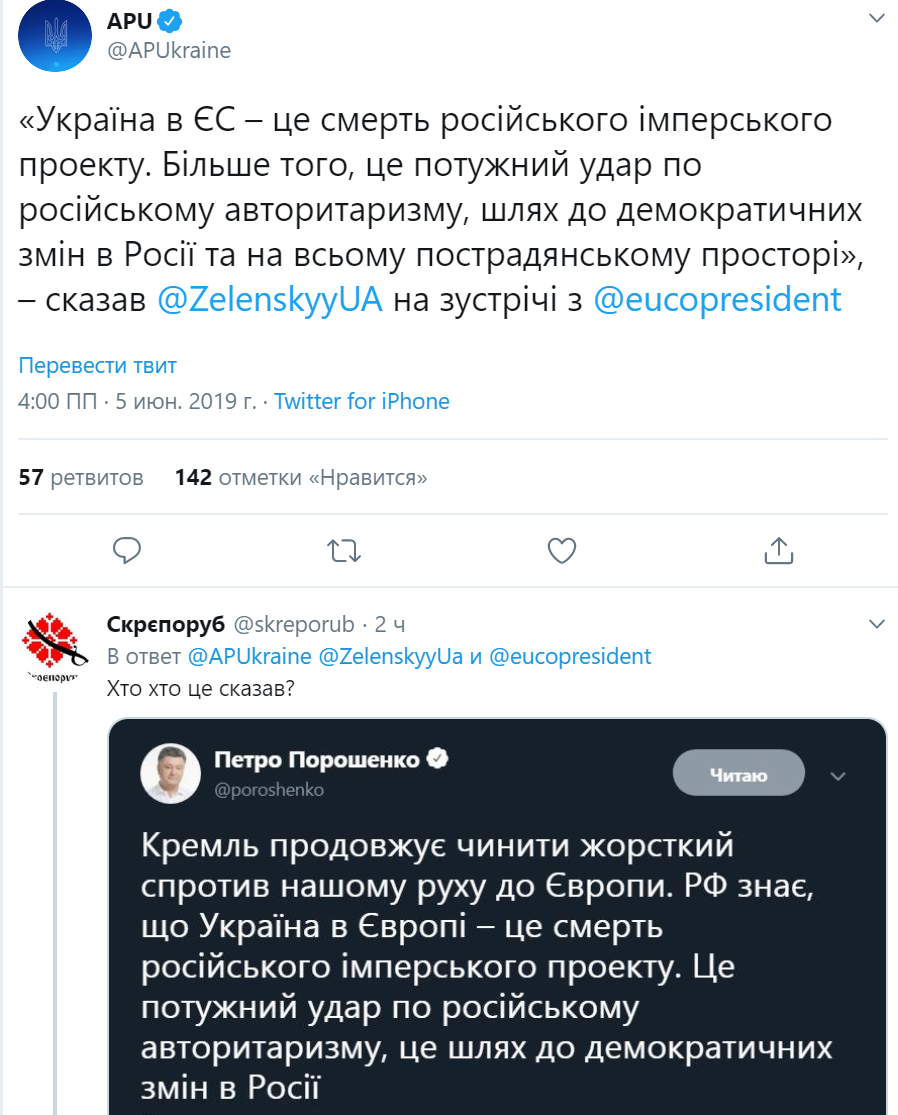Toggle the Читаю following button
898x1115 pixels.
738,775
